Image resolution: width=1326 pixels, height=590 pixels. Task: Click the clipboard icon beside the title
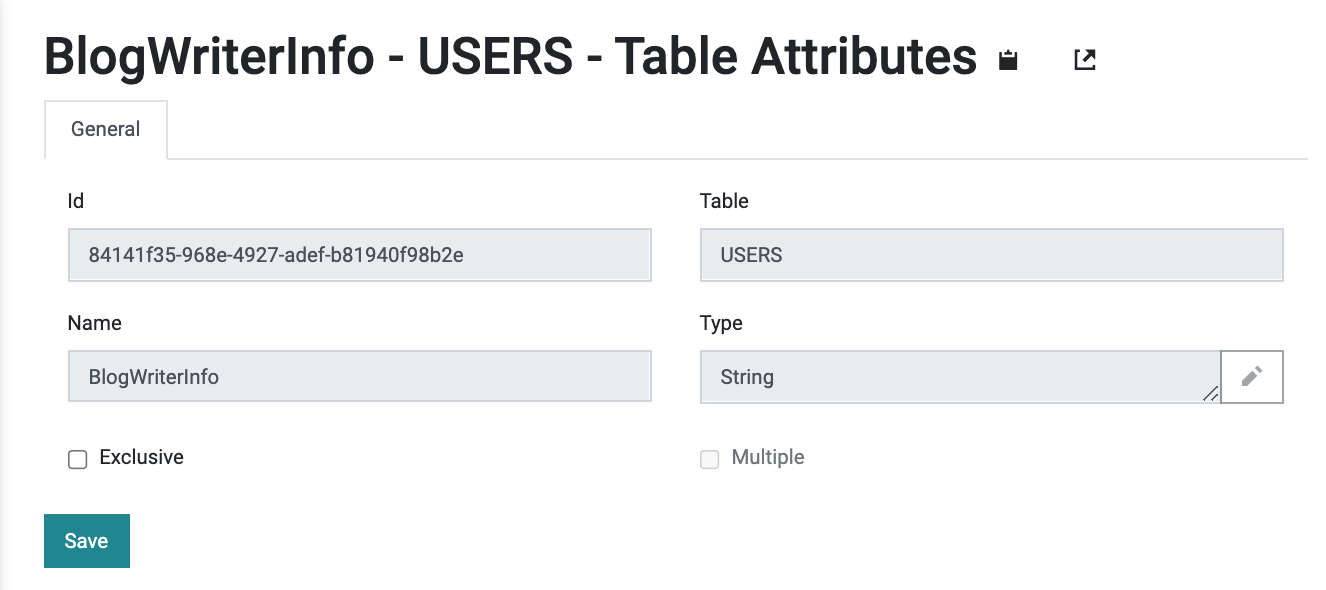(1008, 60)
